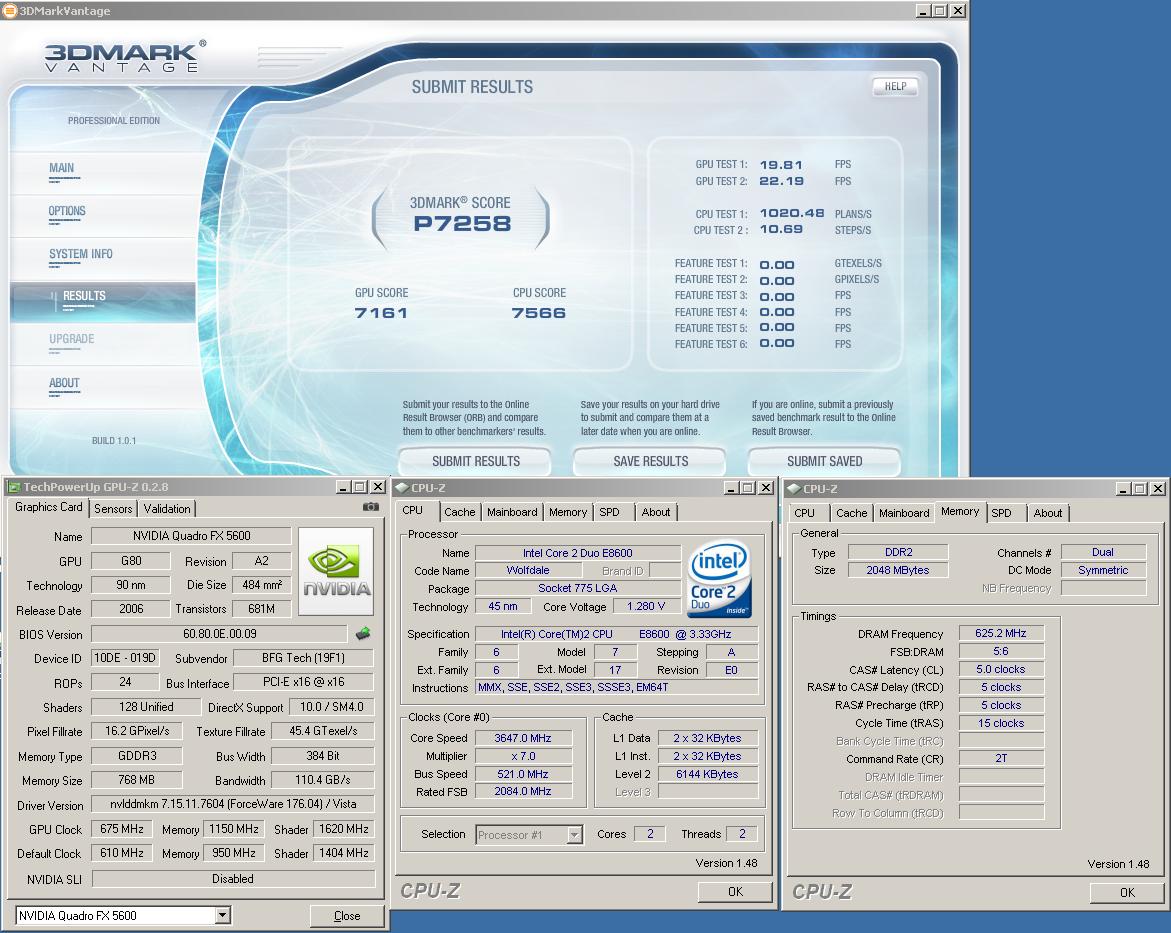The image size is (1171, 933).
Task: Click the CPU TEST 1 value 1020.48
Action: click(x=792, y=214)
